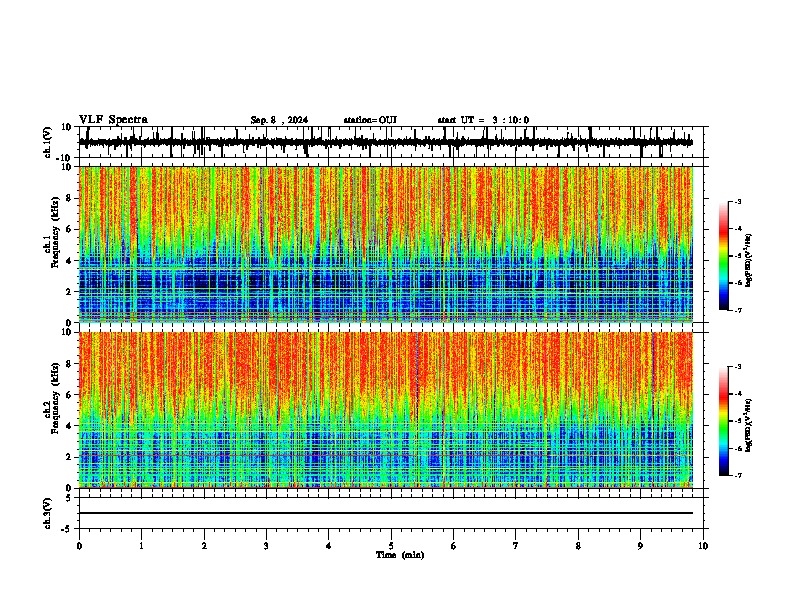Viewport: 792px width, 612px height.
Task: Click the ch.2 "Frequency (kHz)" axis label
Action: (x=55, y=398)
